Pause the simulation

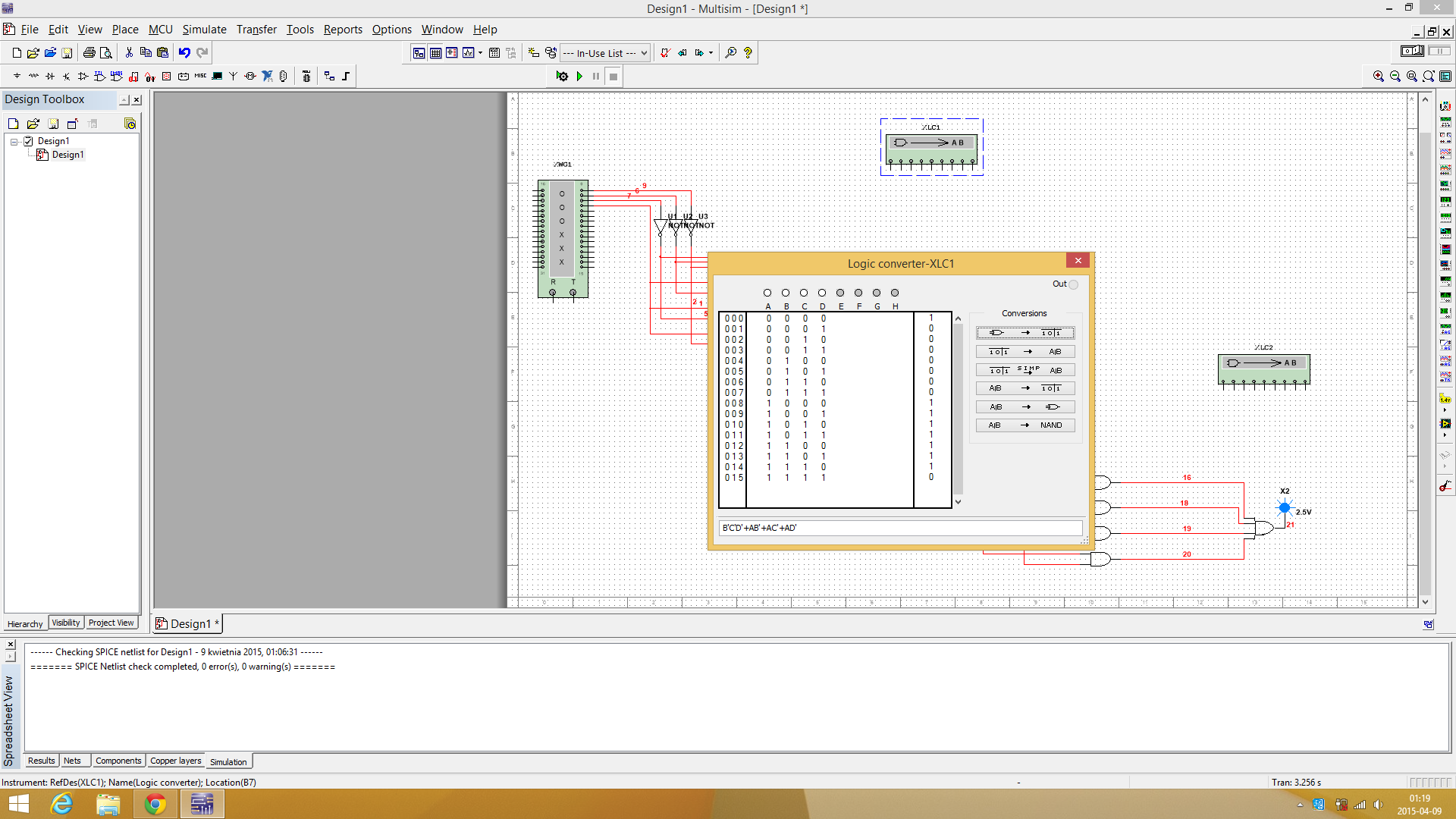point(596,76)
